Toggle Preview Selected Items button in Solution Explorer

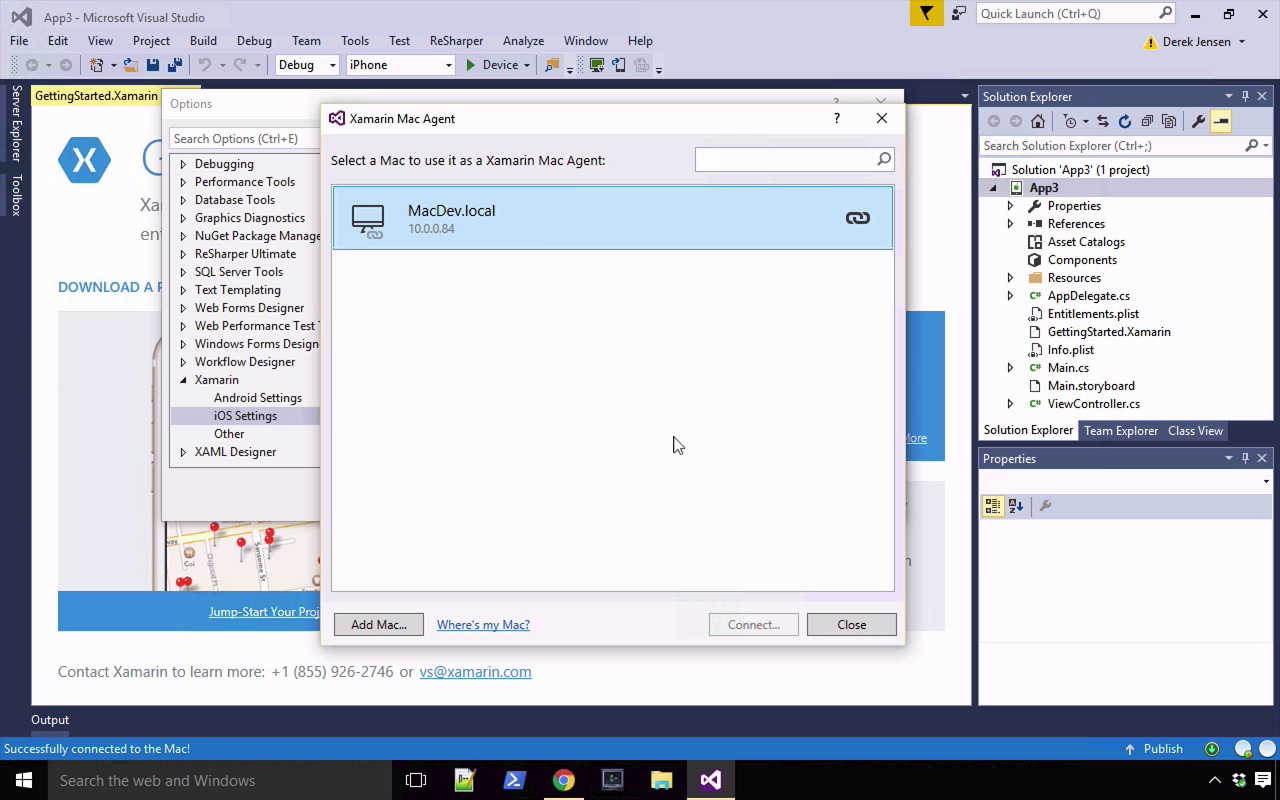1221,121
